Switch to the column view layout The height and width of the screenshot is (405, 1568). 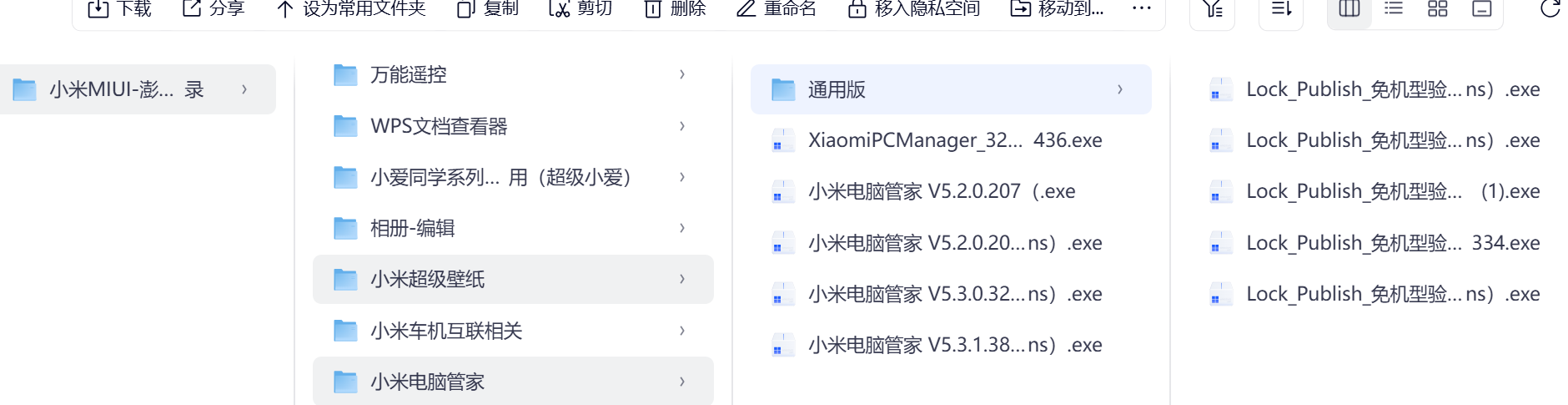[x=1349, y=9]
